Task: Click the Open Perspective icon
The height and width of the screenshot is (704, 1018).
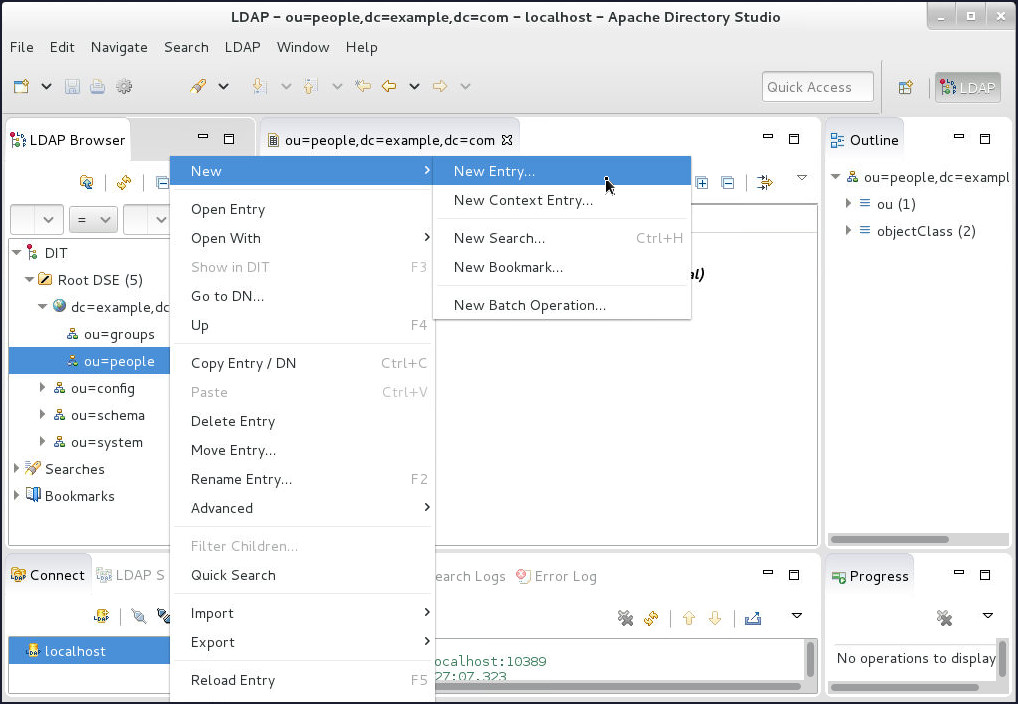Action: 906,87
